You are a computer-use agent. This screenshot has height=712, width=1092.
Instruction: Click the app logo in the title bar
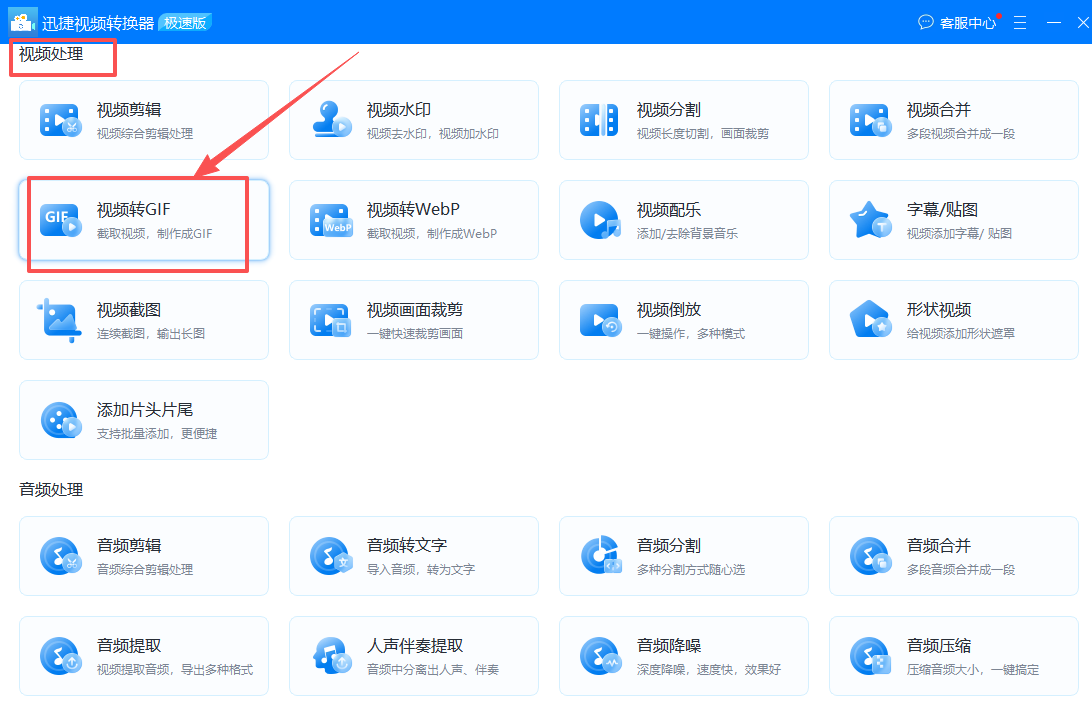21,21
